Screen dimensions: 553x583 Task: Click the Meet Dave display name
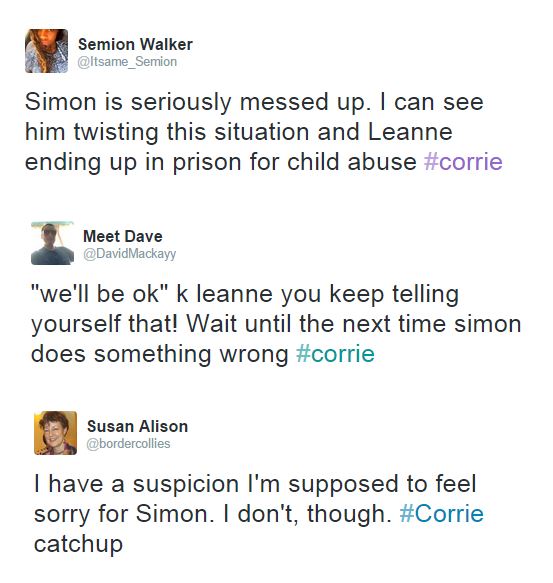tap(123, 236)
